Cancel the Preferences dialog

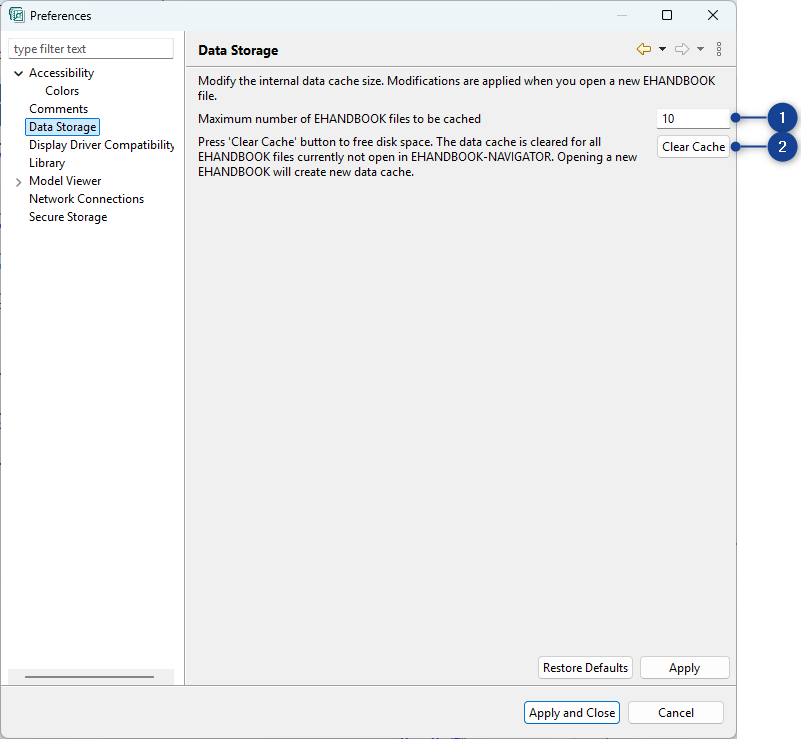point(676,713)
